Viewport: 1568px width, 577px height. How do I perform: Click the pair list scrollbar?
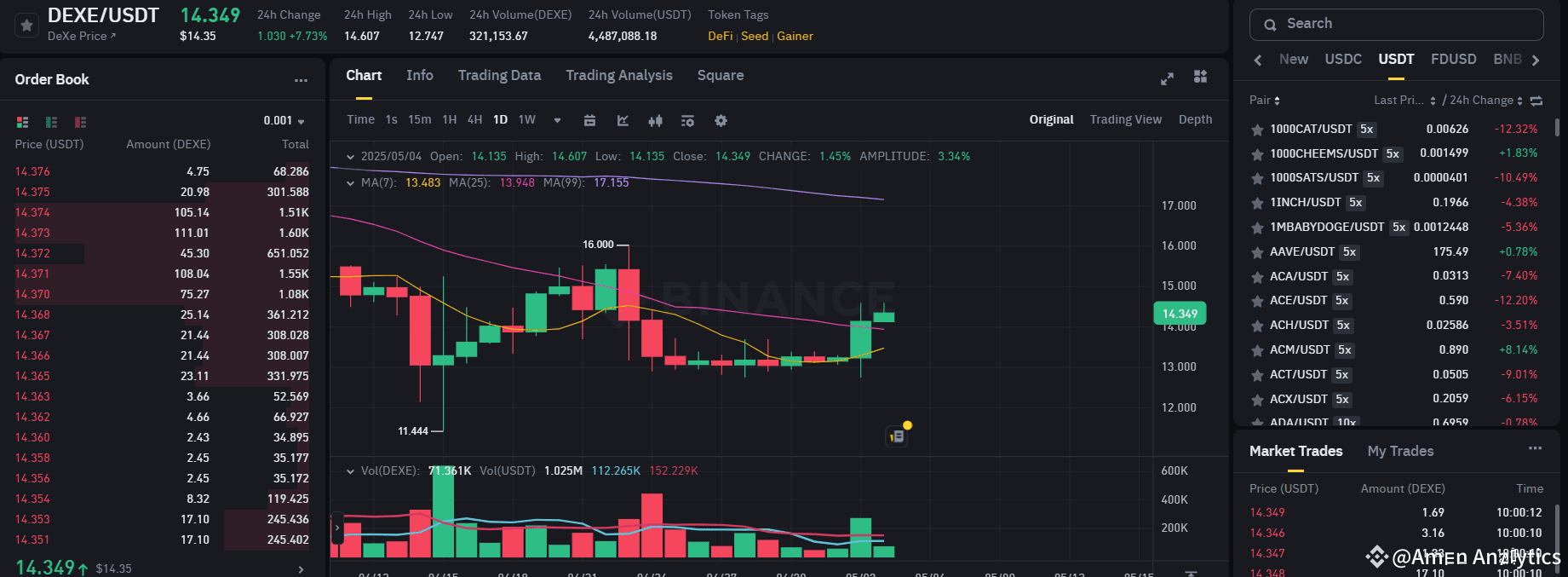[x=1557, y=128]
